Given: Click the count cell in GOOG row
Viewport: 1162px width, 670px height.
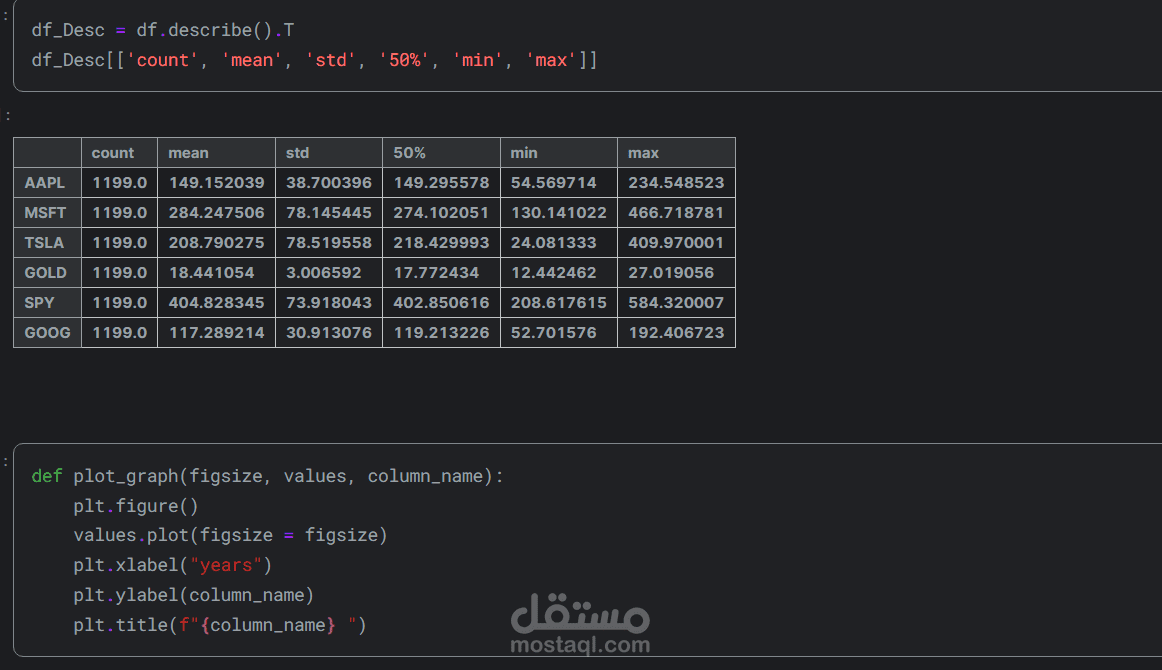Looking at the screenshot, I should tap(119, 333).
